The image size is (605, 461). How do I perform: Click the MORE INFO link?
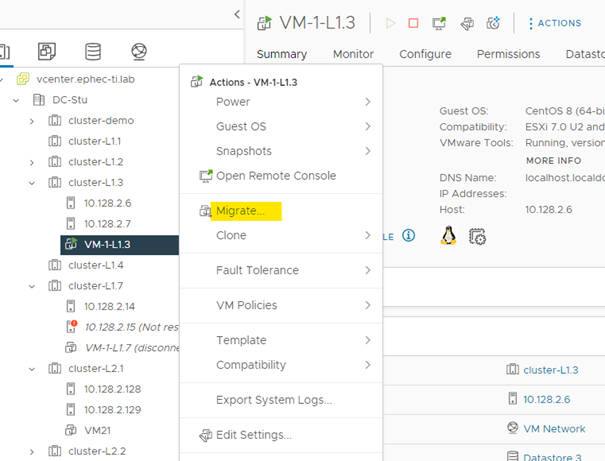[554, 160]
